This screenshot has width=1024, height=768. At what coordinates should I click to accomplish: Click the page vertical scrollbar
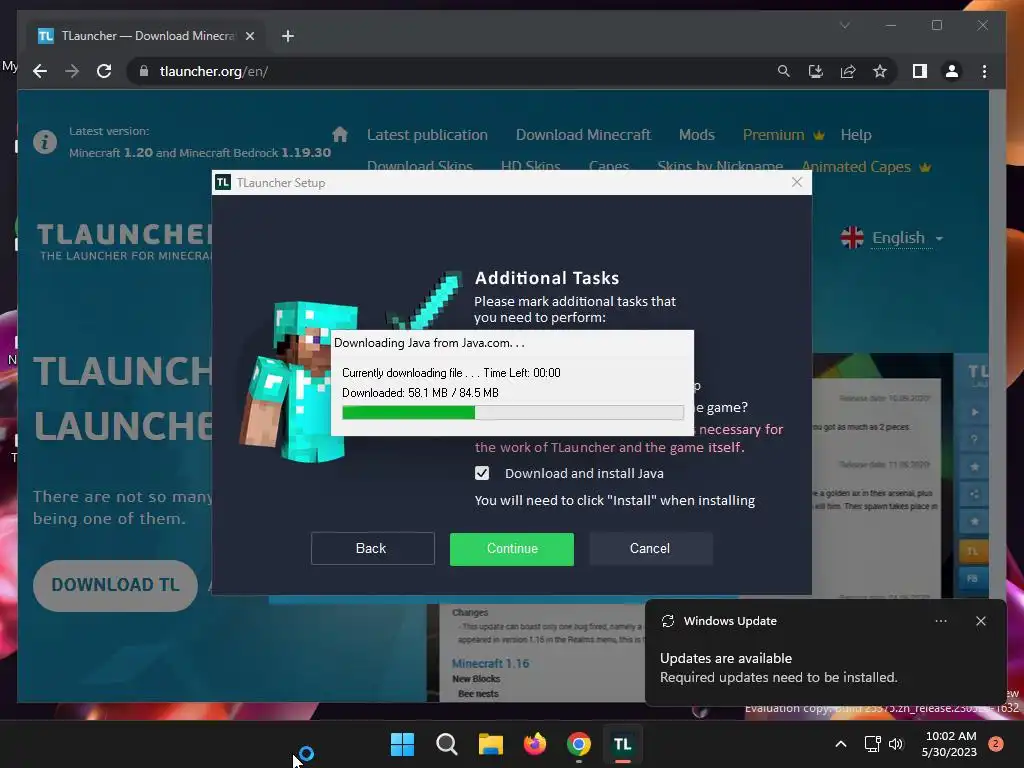coord(997,396)
